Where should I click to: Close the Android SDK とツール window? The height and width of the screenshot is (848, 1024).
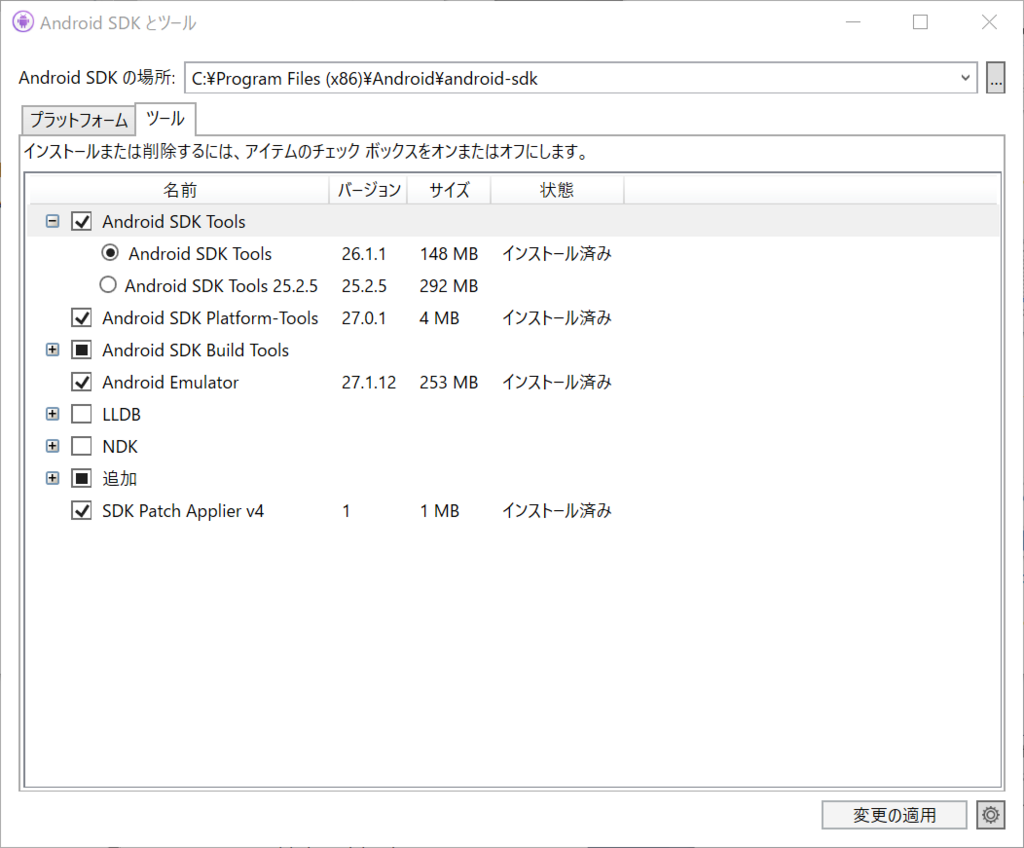(x=989, y=22)
